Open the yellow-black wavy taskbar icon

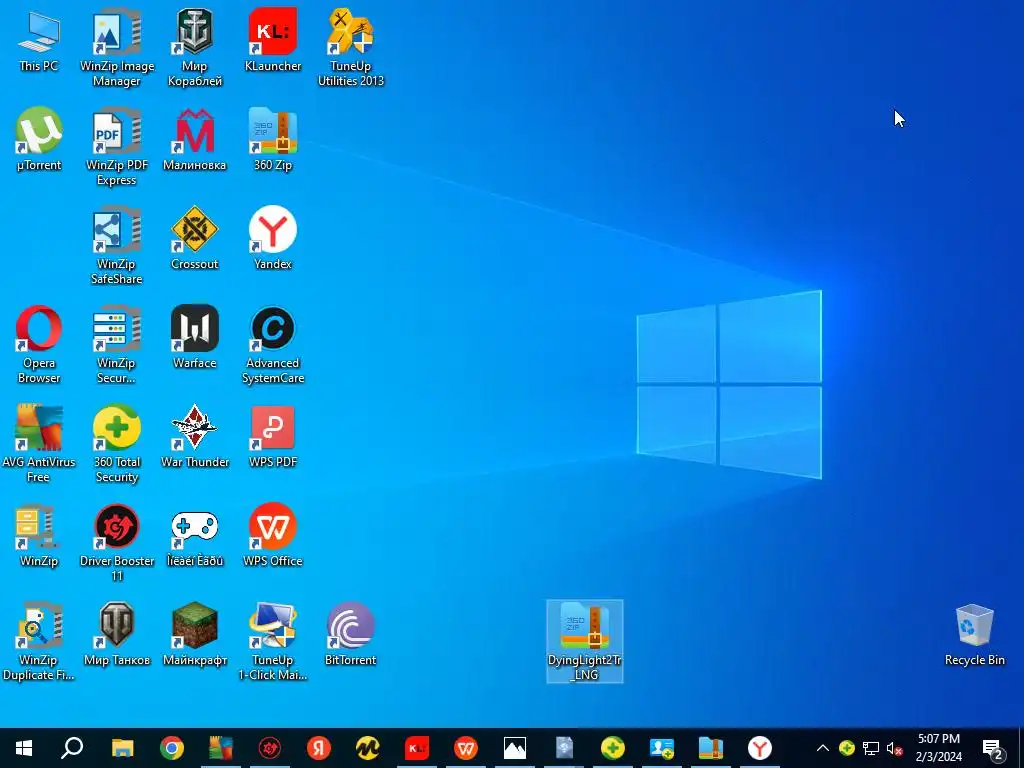click(368, 748)
